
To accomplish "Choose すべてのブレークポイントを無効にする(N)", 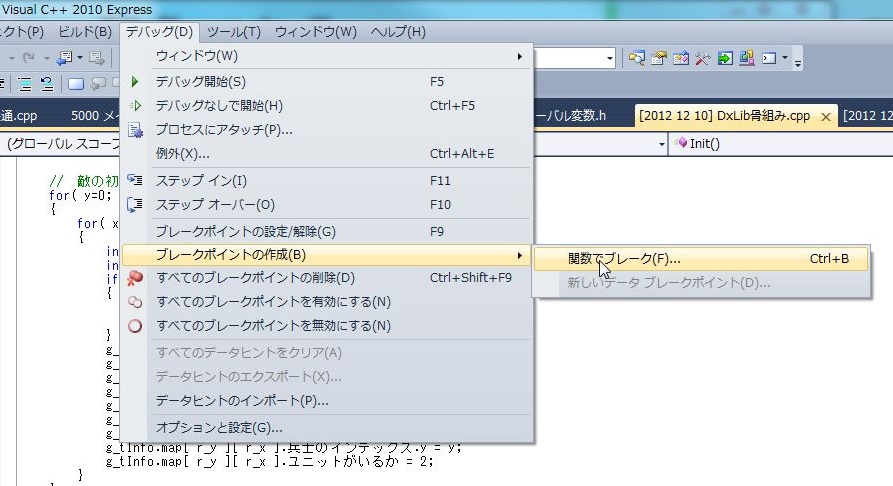I will pyautogui.click(x=273, y=325).
